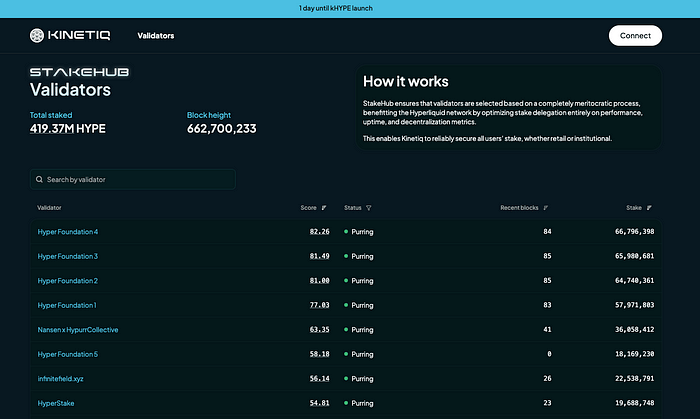Click the search magnifier icon
The image size is (700, 419).
tap(39, 179)
